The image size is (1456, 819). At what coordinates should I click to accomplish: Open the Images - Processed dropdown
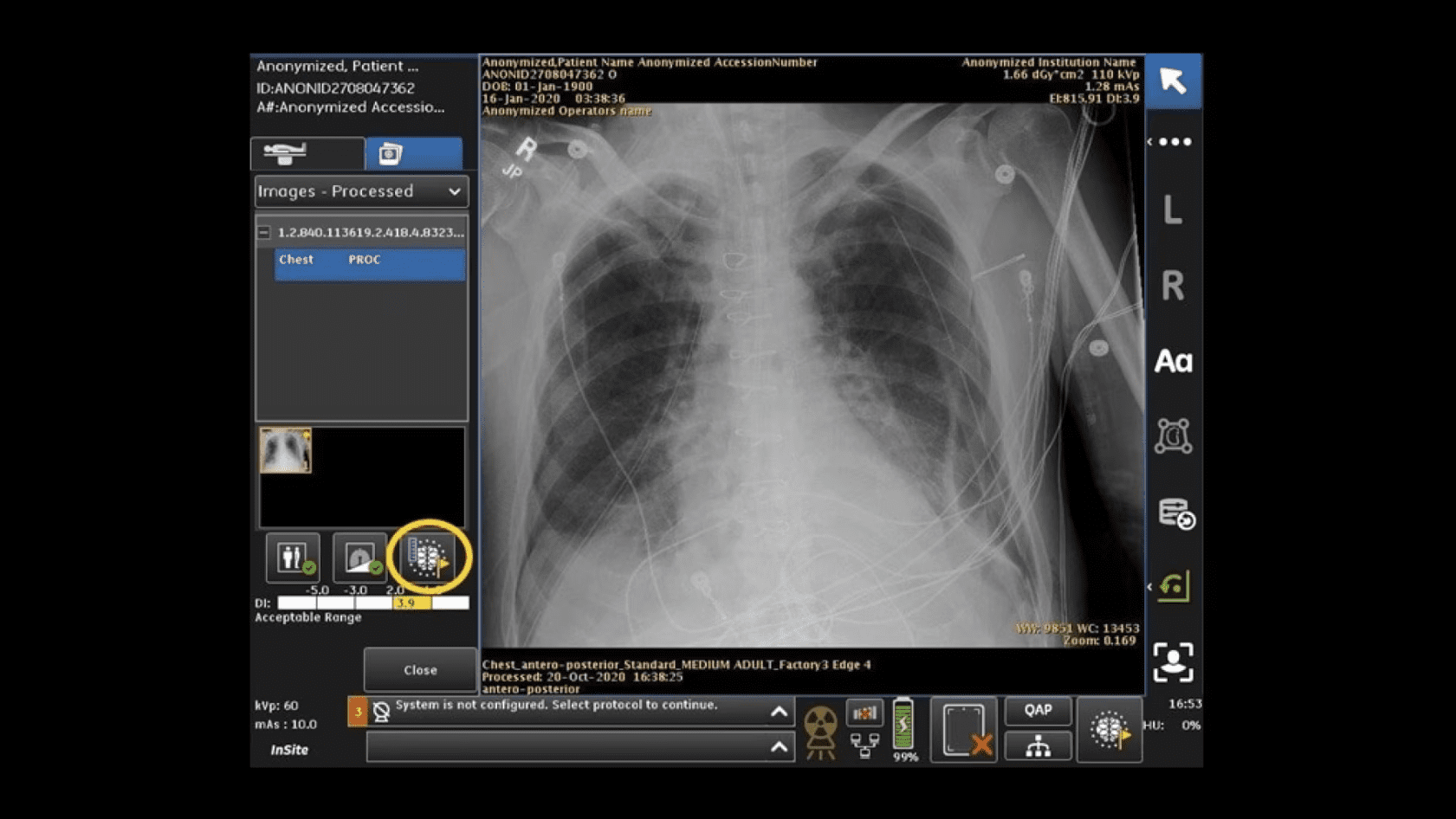(360, 191)
